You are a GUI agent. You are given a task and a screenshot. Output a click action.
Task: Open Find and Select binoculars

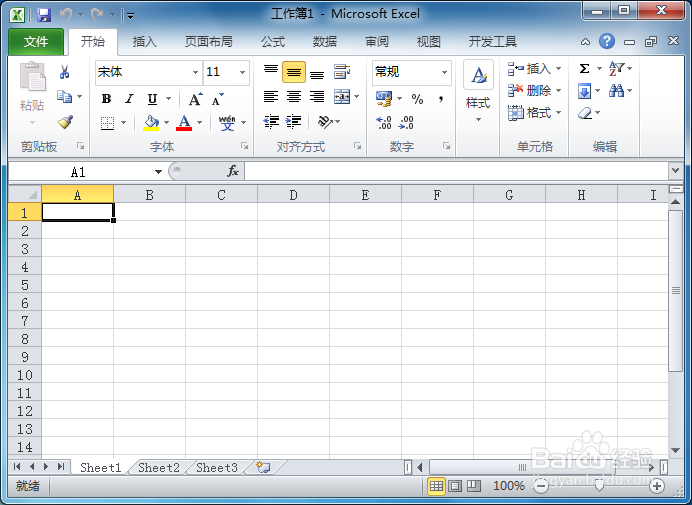click(x=617, y=91)
